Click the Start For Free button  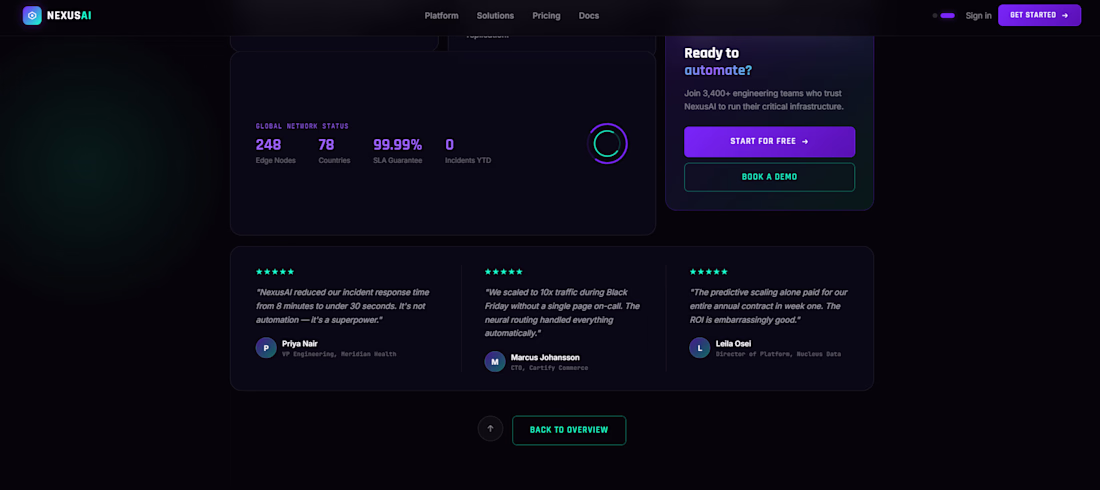tap(770, 142)
